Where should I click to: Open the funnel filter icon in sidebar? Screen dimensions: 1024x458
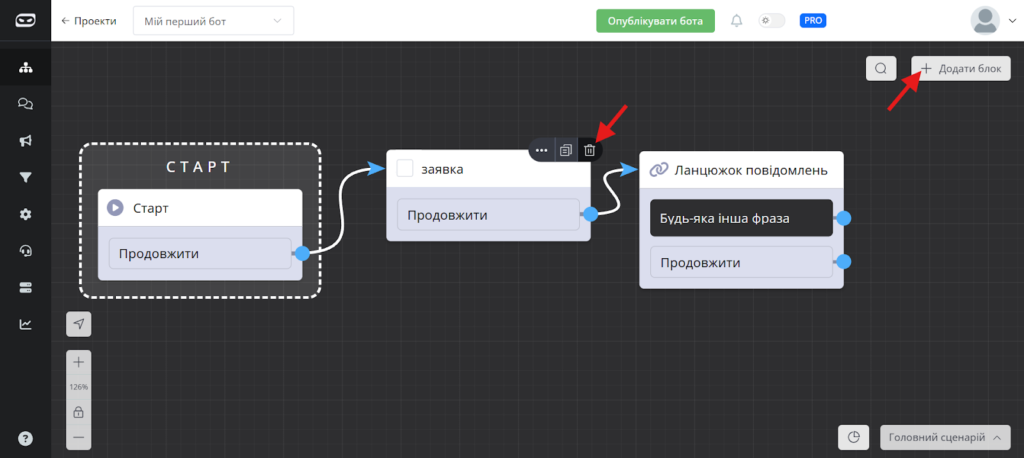(25, 178)
